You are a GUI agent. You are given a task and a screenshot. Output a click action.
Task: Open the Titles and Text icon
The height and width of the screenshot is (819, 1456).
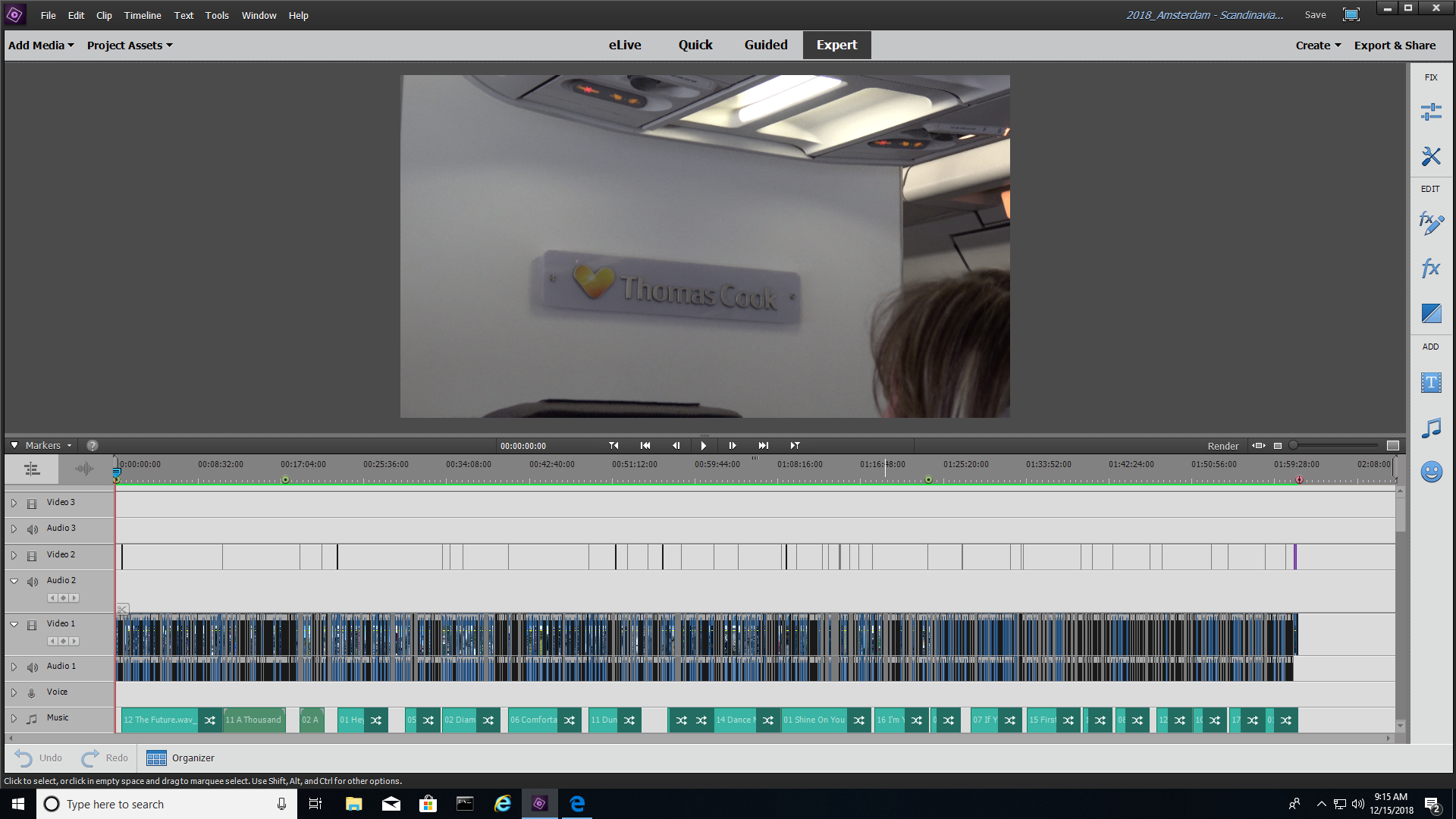1430,382
